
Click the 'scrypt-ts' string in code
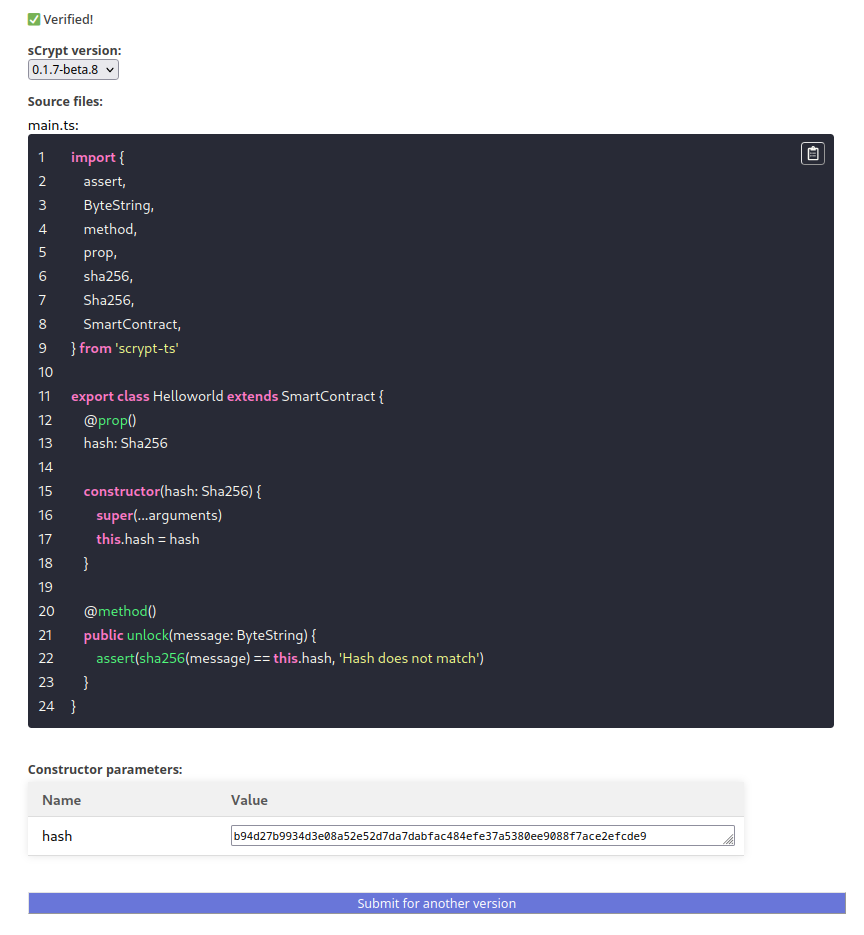pos(147,348)
